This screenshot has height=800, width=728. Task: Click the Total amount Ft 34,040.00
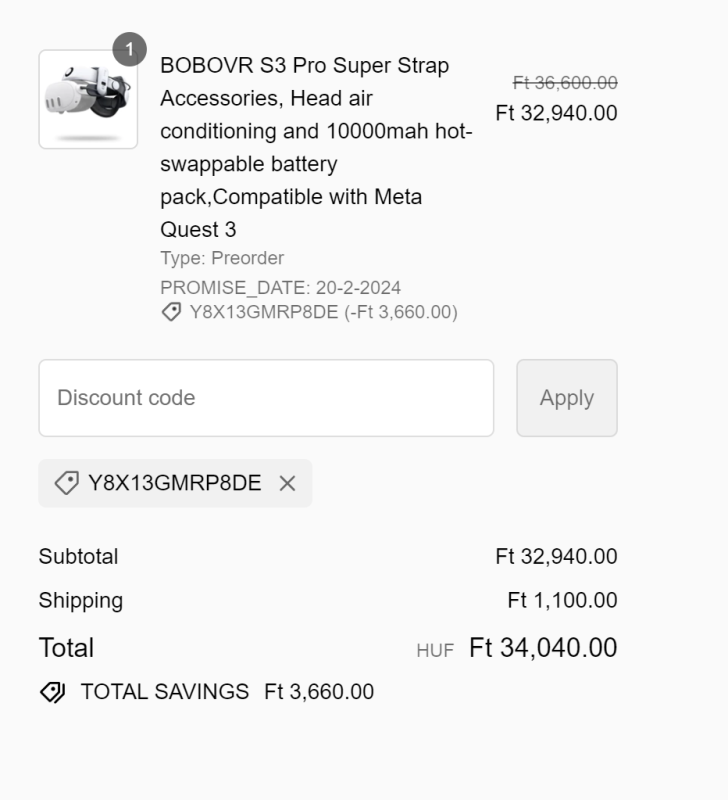(x=543, y=648)
